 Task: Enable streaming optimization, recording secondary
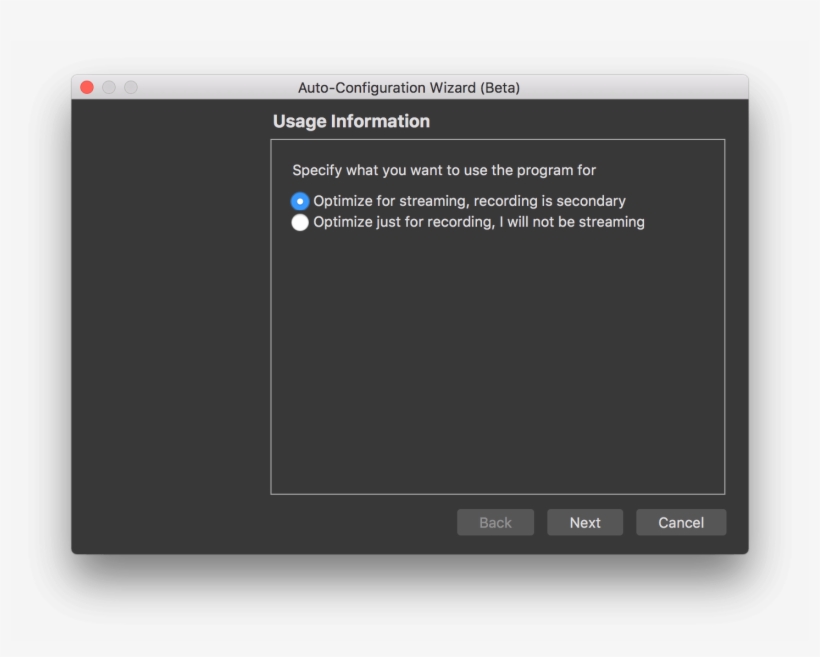click(300, 201)
